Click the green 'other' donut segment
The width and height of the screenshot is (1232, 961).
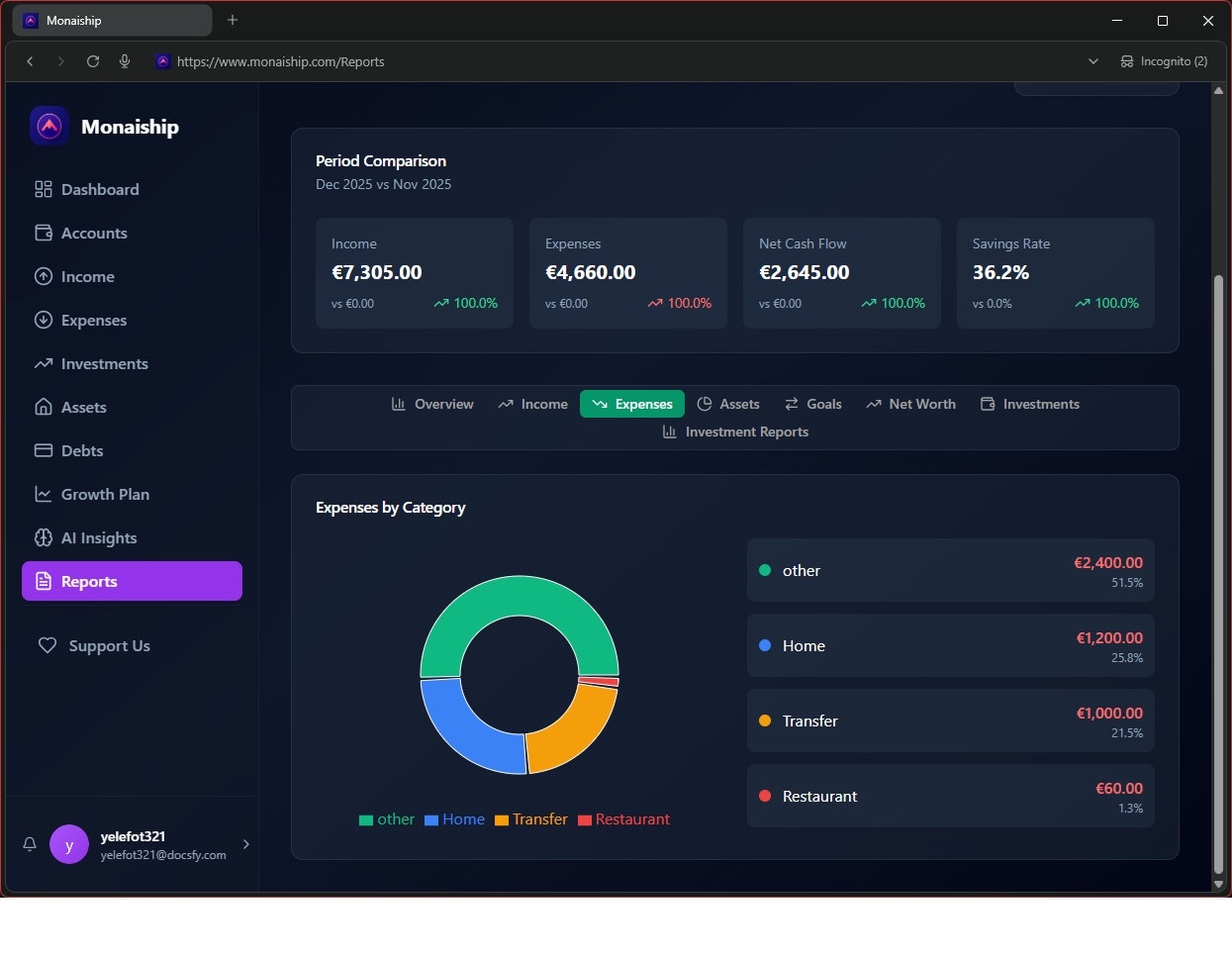520,596
